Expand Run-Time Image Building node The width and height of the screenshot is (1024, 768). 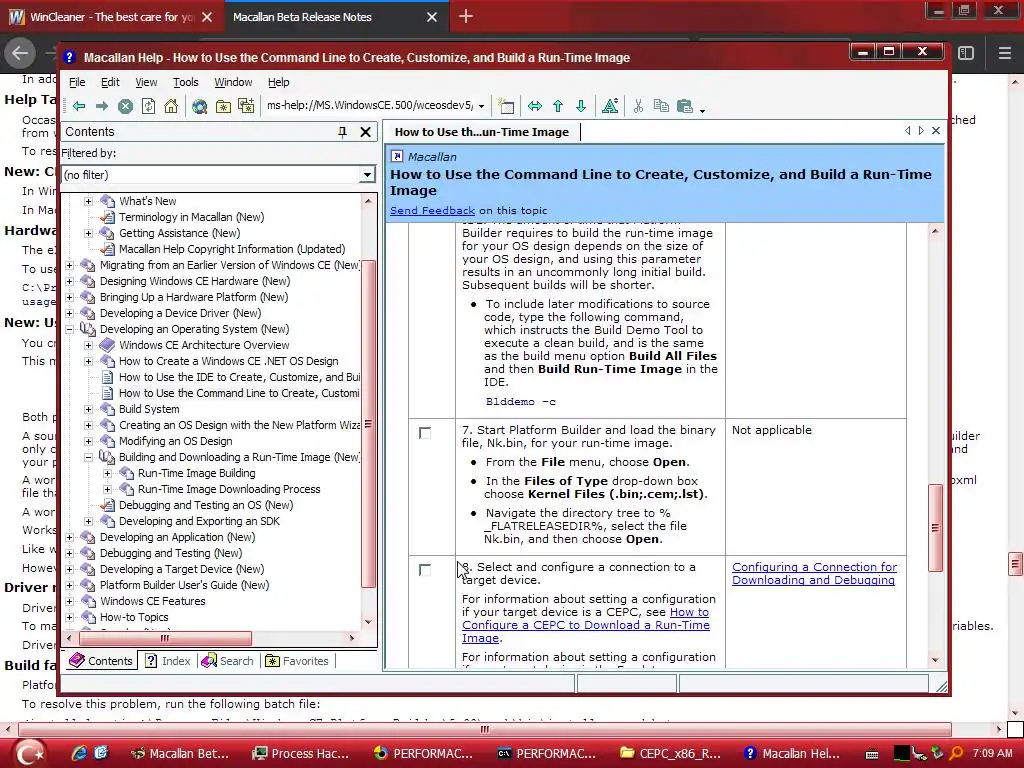[x=108, y=473]
